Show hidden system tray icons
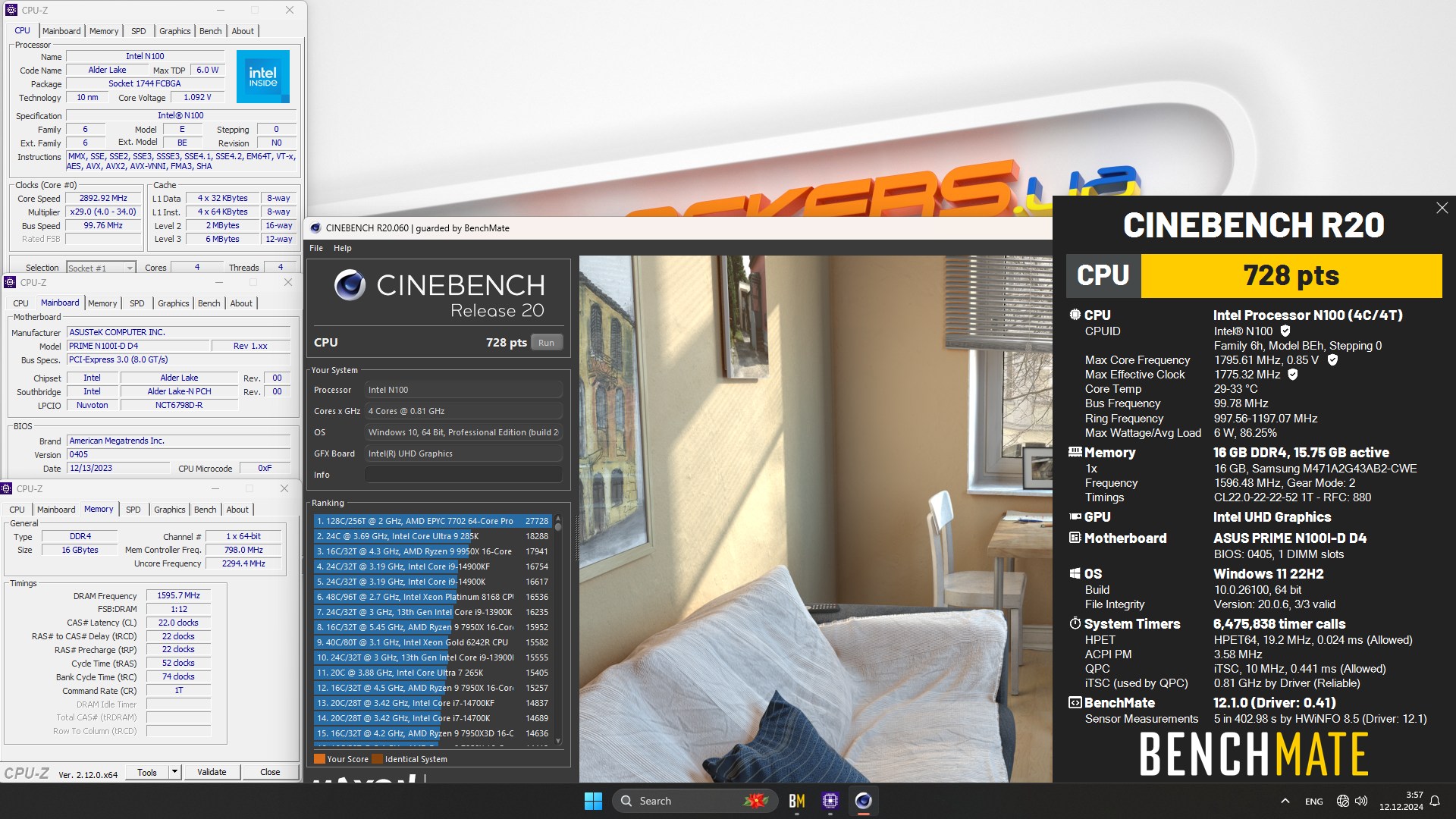 point(1285,801)
